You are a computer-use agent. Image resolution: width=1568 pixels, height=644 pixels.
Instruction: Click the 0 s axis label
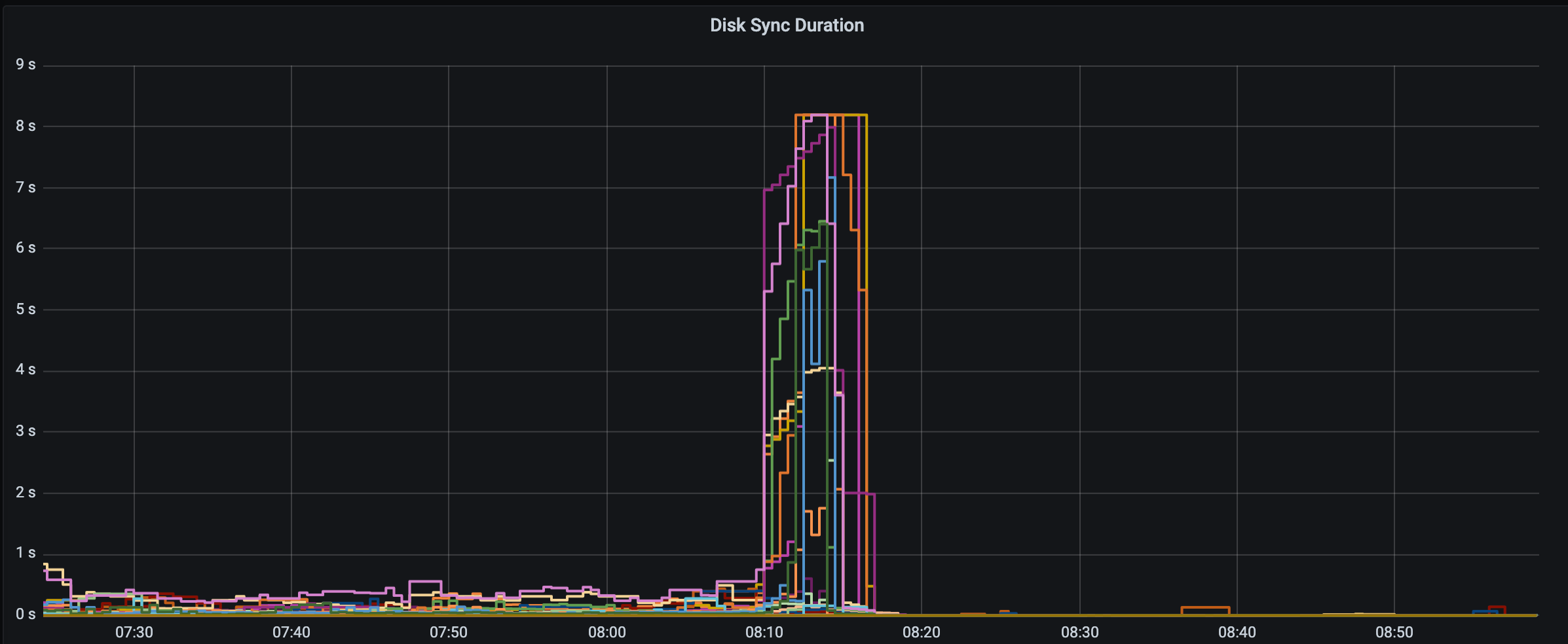[x=26, y=614]
